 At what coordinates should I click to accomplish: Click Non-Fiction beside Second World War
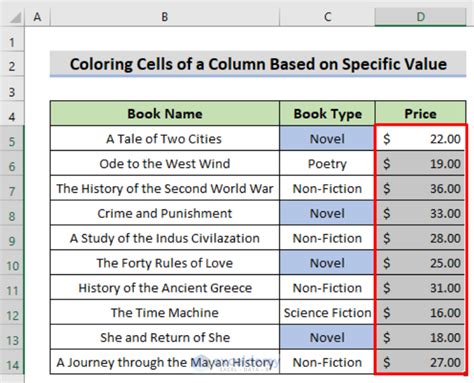coord(327,188)
